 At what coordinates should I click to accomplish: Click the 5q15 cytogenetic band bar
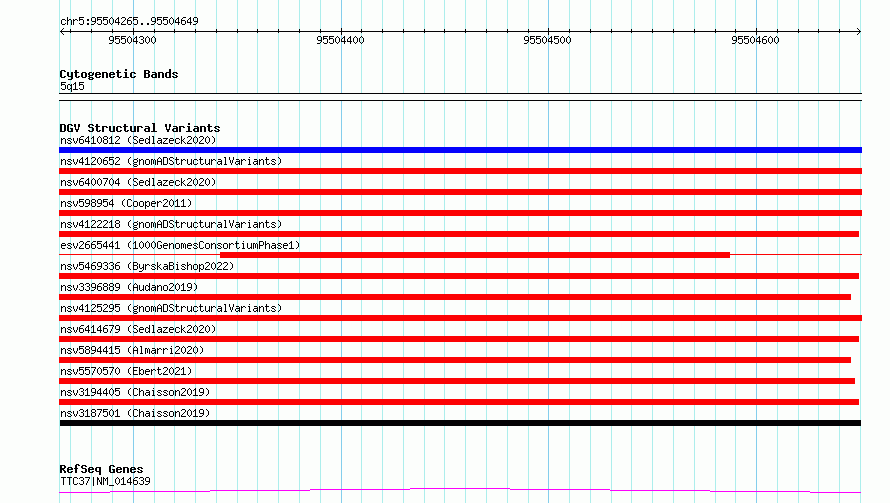pyautogui.click(x=460, y=97)
